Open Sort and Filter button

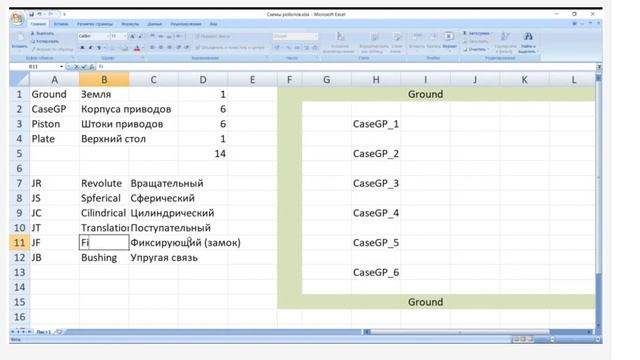click(505, 42)
